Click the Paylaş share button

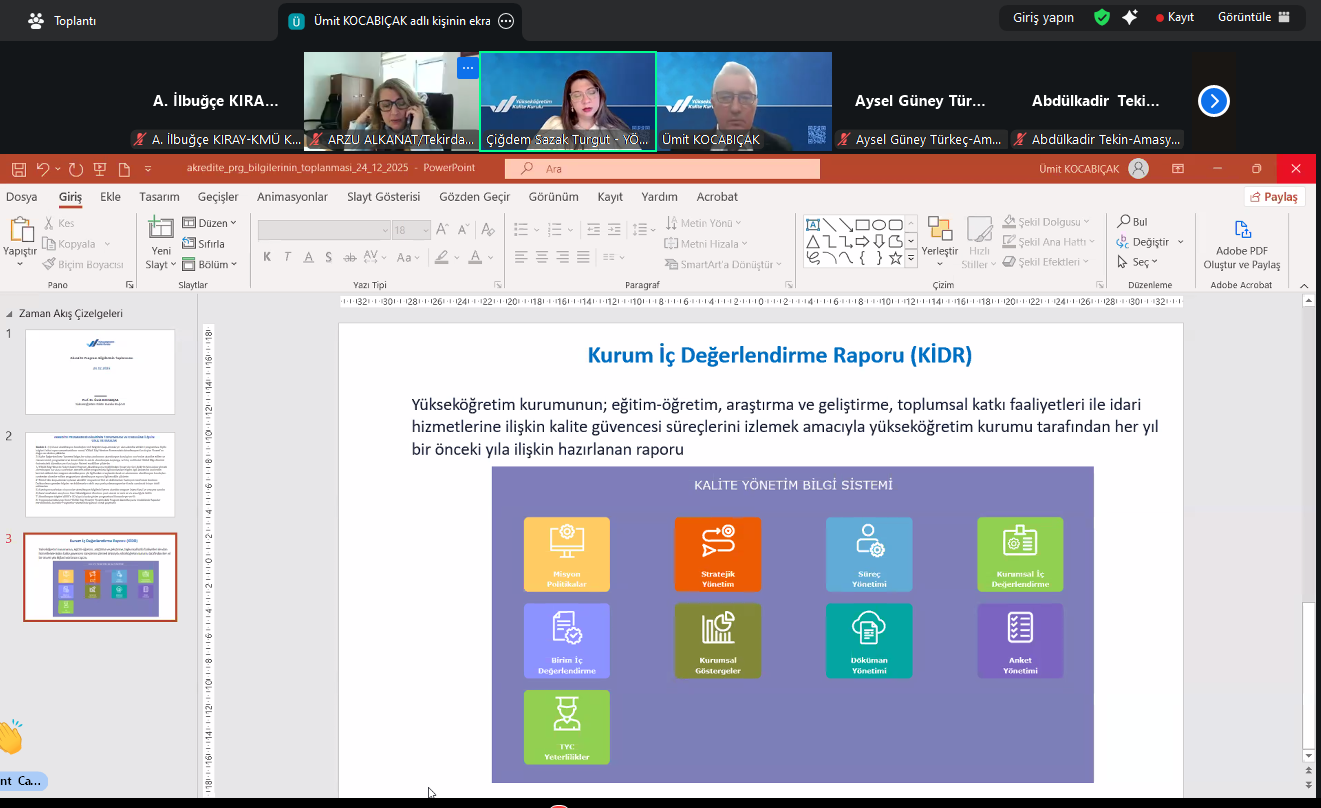coord(1274,197)
